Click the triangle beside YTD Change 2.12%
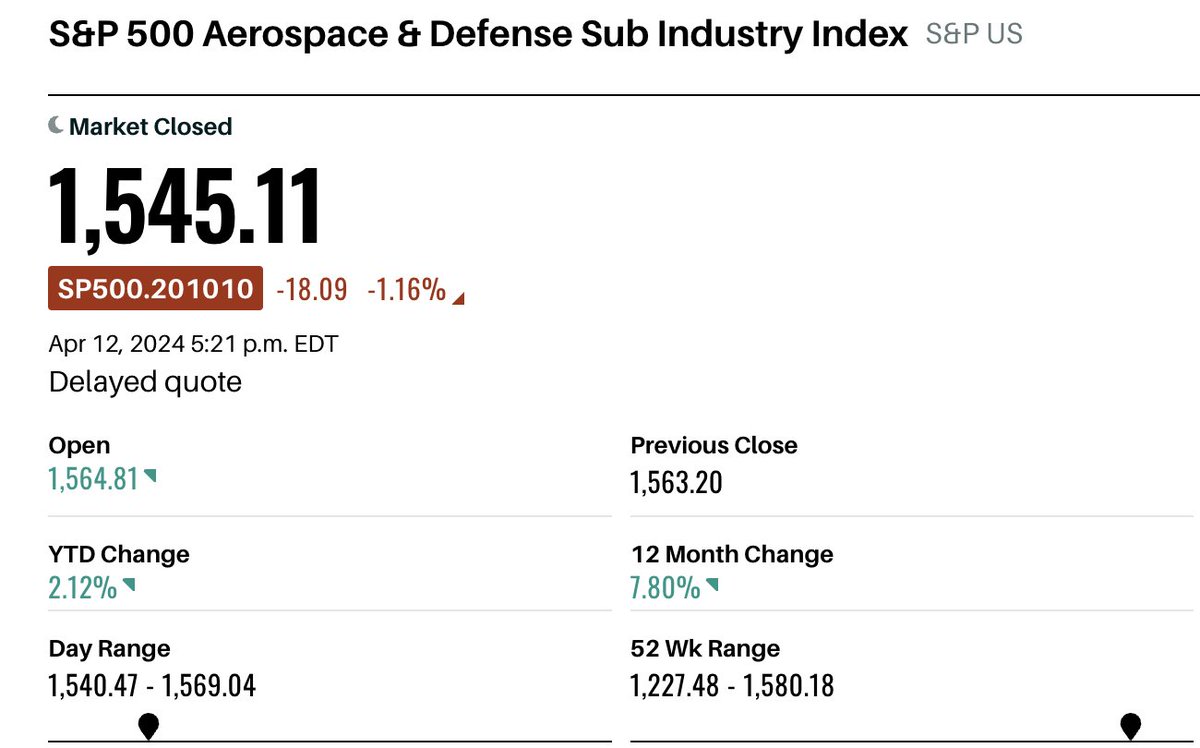Screen dimensions: 1200x748 (128, 584)
